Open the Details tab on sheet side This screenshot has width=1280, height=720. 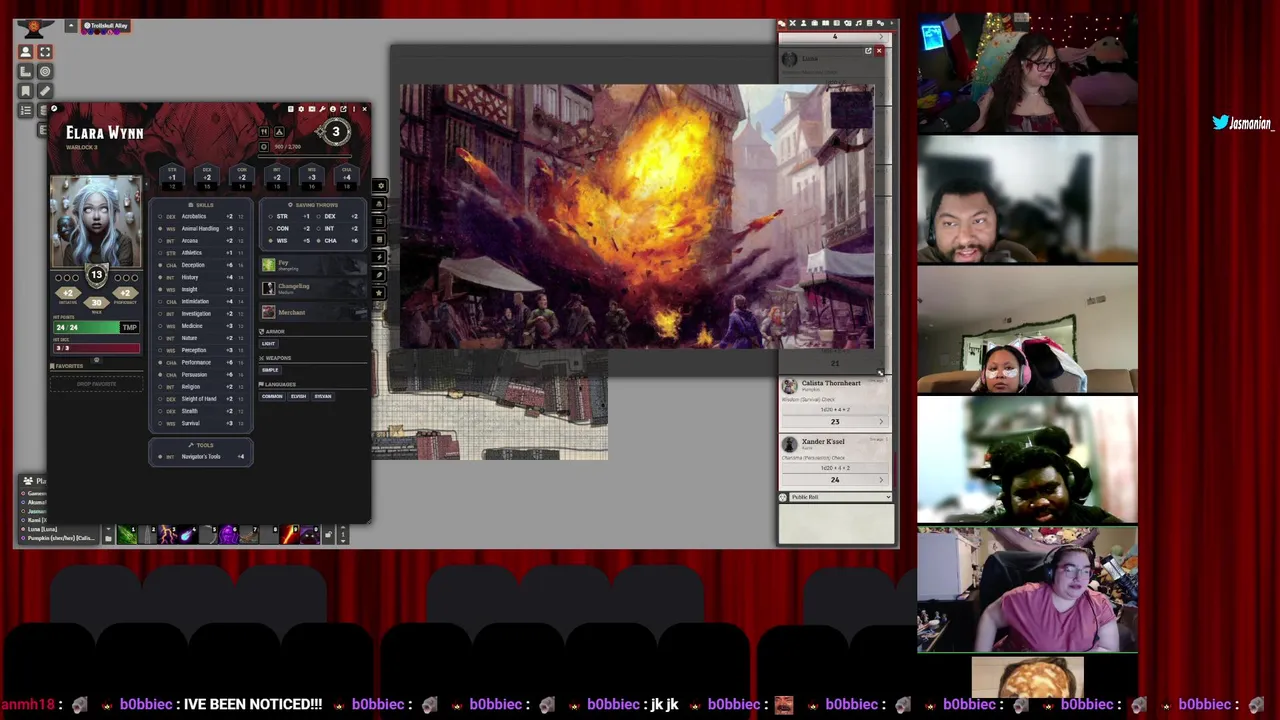tap(379, 186)
